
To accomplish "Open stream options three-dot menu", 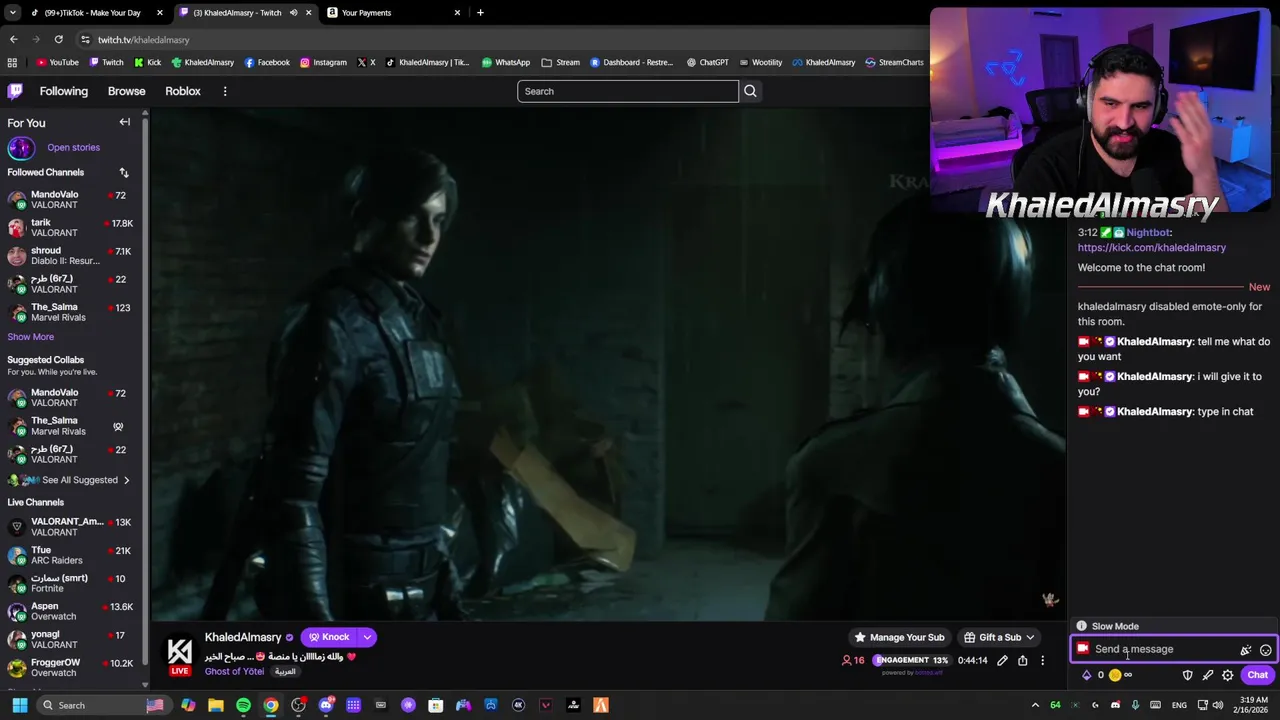I will point(1042,660).
